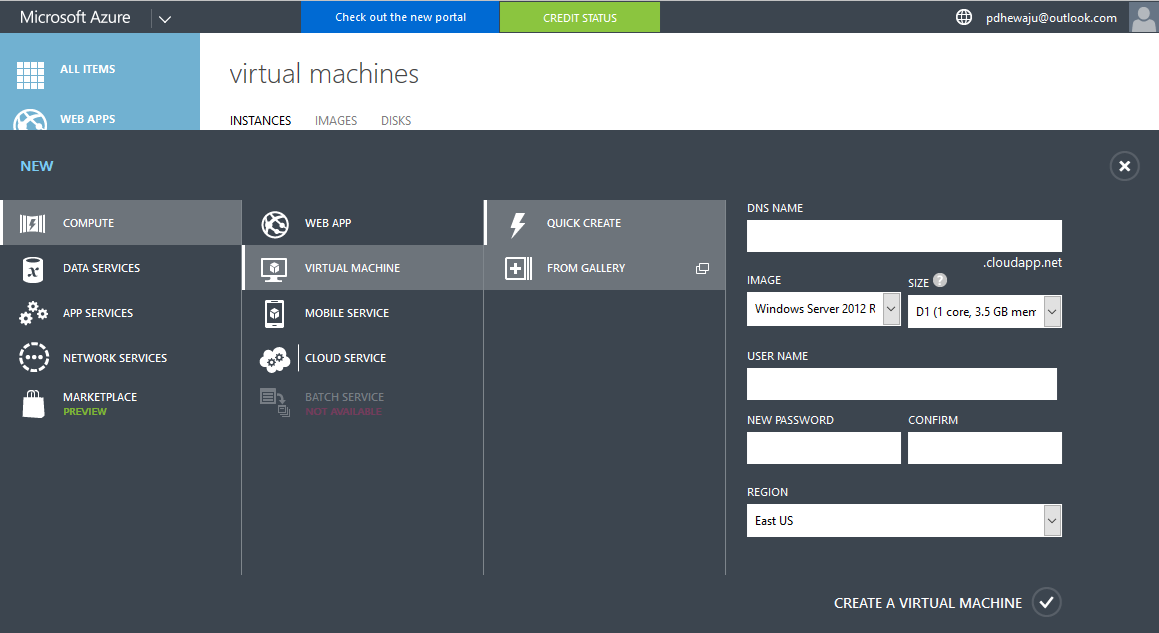Select the Data Services database icon

(x=32, y=268)
